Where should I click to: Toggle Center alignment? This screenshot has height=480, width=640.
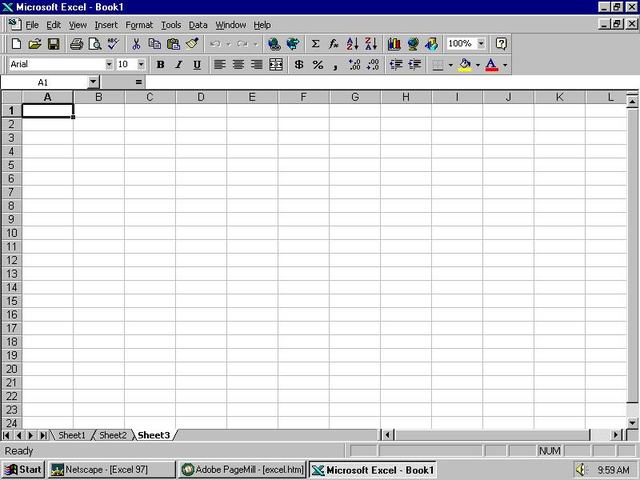click(x=238, y=64)
